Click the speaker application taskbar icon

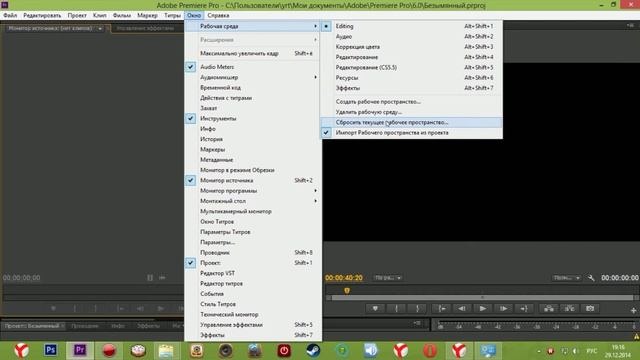tap(371, 350)
